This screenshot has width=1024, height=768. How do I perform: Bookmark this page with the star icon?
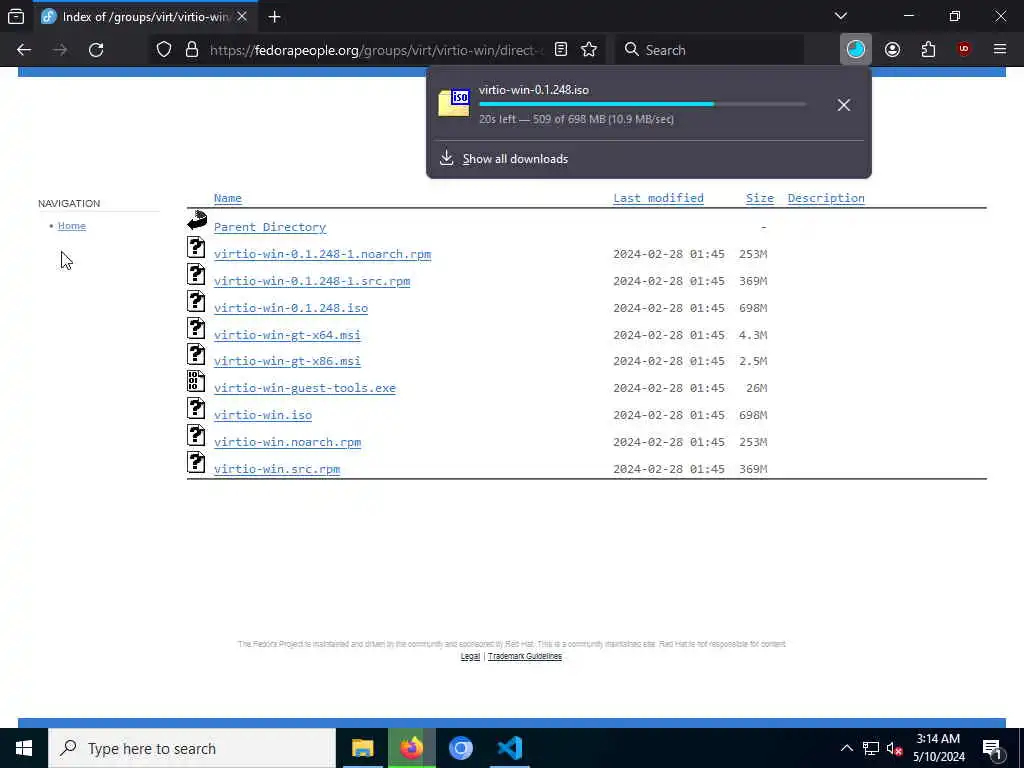[x=589, y=50]
